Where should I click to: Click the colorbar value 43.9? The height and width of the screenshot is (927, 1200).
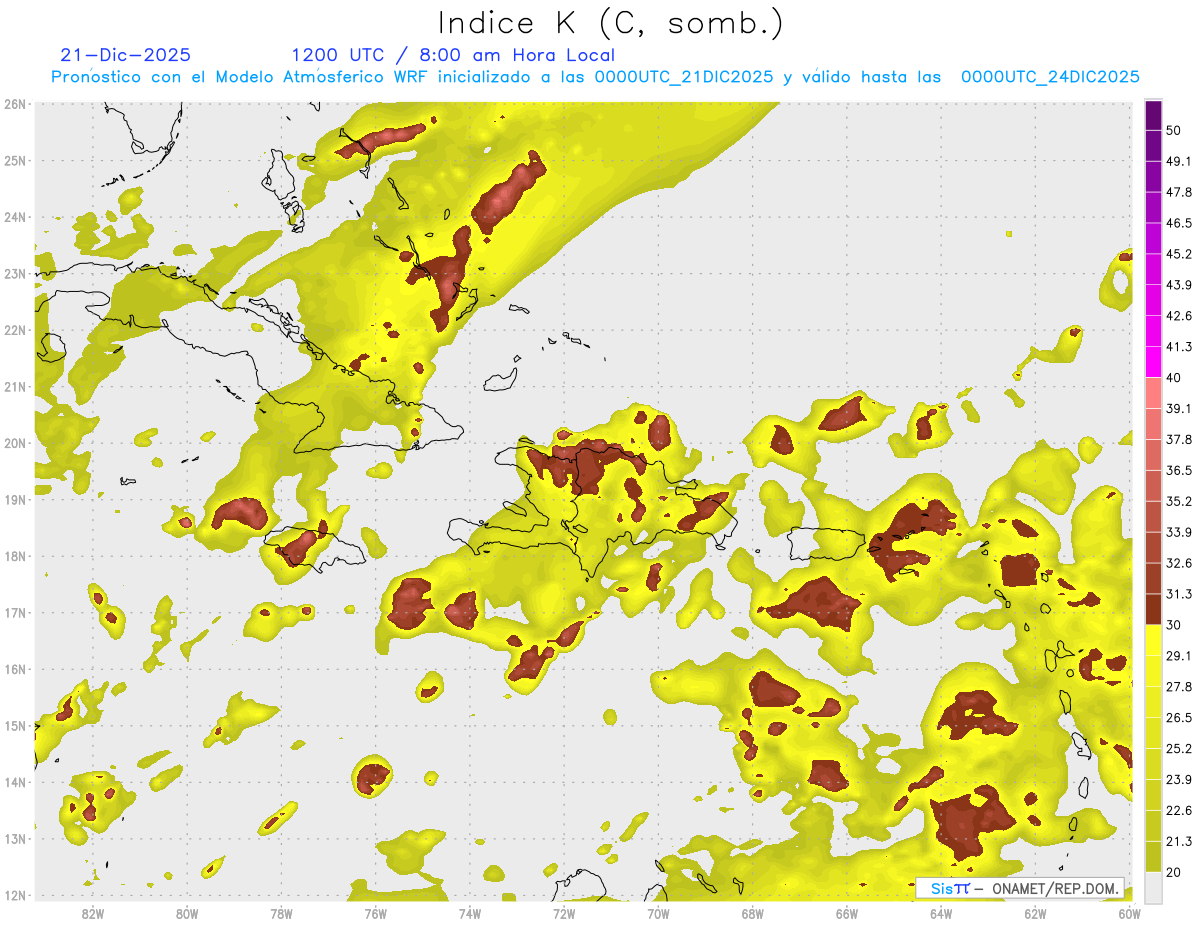point(1179,285)
